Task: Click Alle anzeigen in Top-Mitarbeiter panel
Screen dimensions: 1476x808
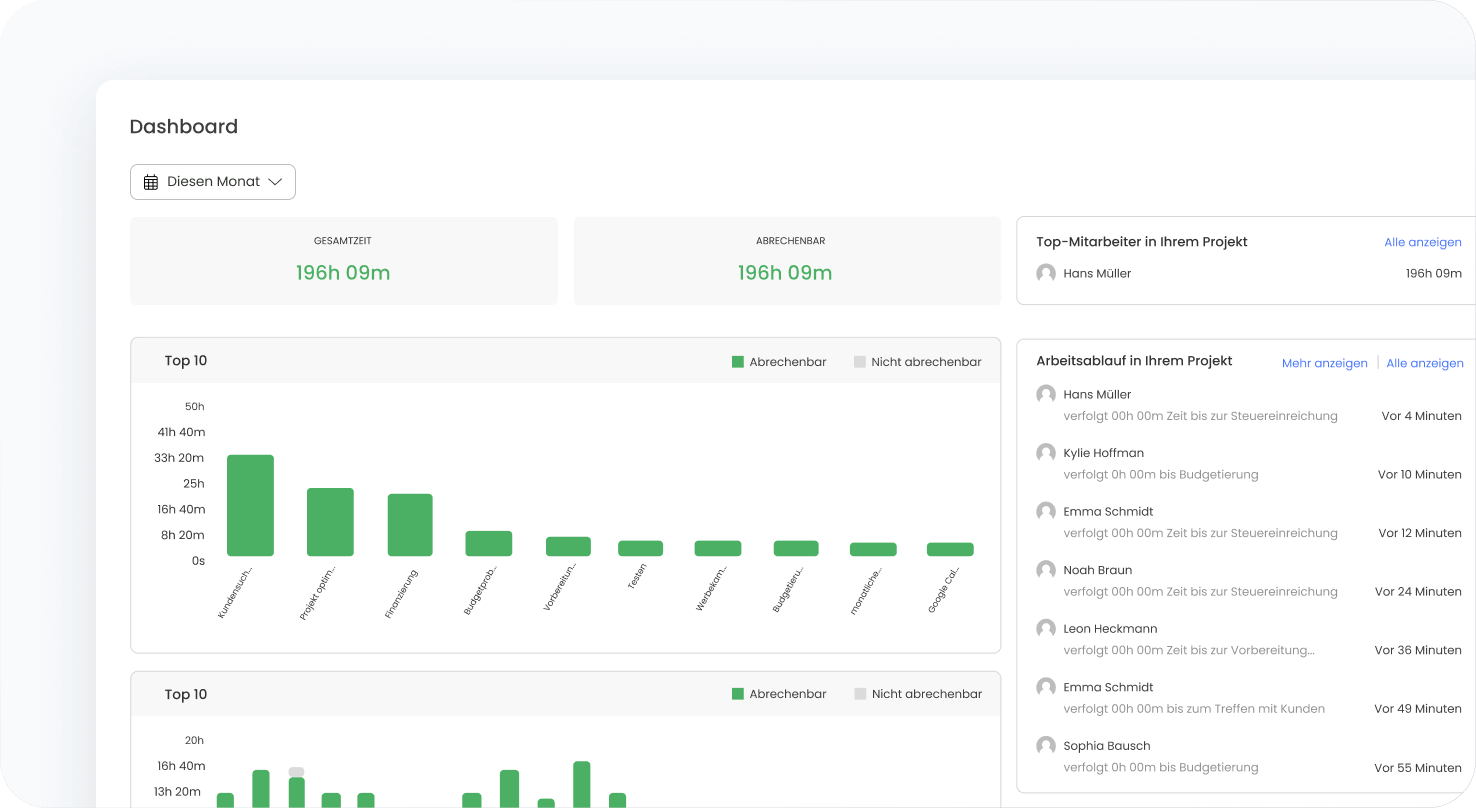Action: click(x=1422, y=242)
